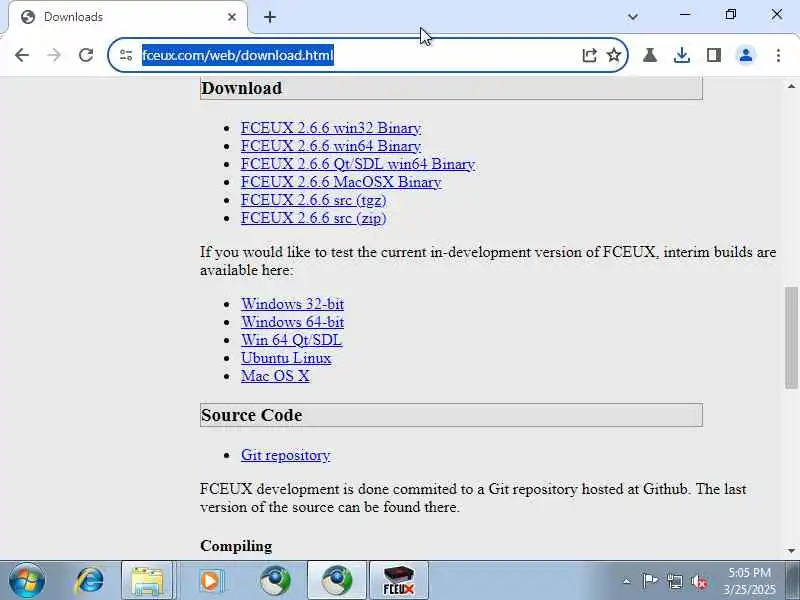Share this page via address bar icon

coord(589,55)
